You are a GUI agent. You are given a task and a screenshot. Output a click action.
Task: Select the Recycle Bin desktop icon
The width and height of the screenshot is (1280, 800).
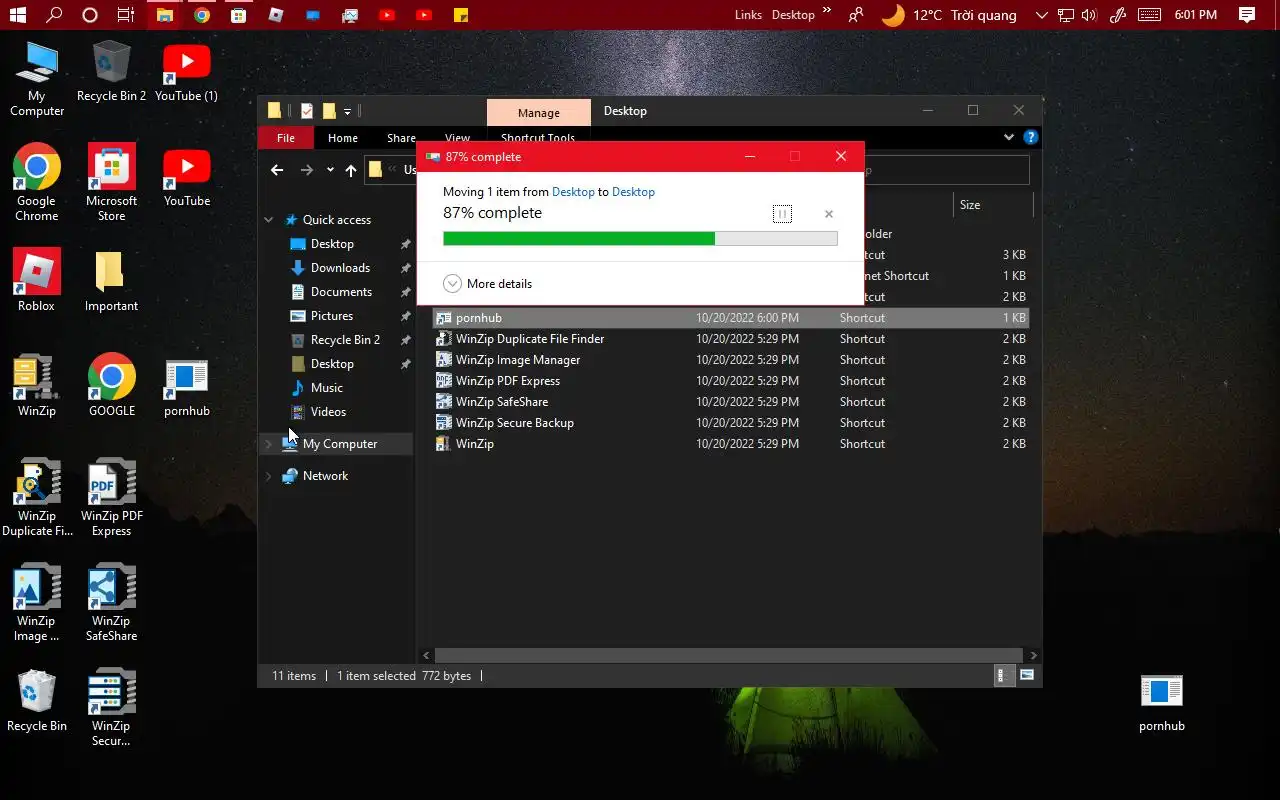point(37,700)
